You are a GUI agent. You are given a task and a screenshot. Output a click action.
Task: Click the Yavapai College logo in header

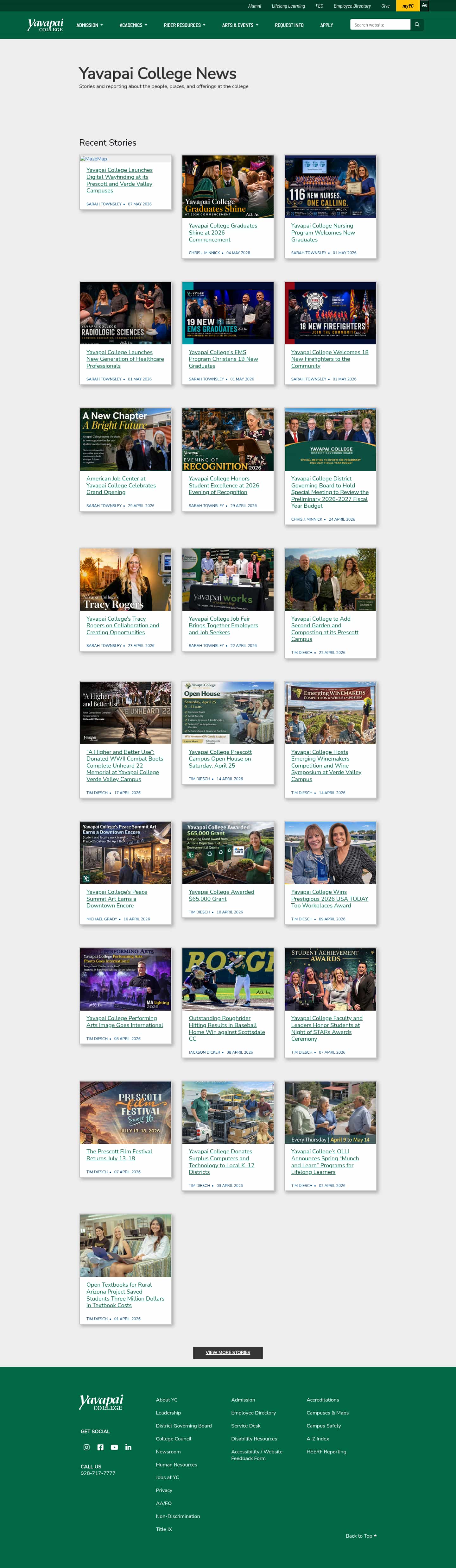(x=45, y=25)
